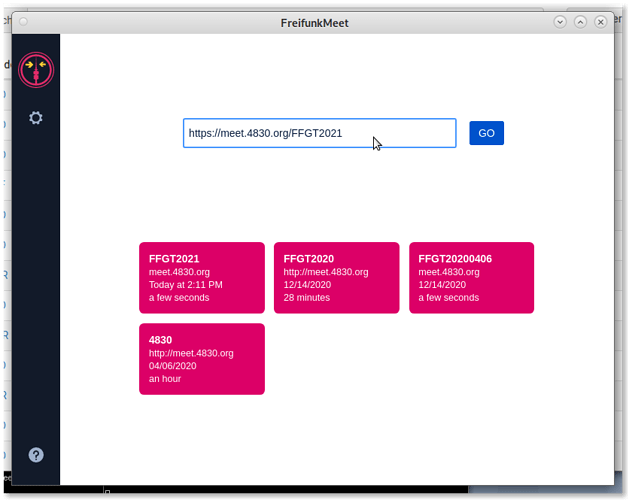Click the '04/06/2020' date text
This screenshot has width=628, height=500.
point(172,366)
